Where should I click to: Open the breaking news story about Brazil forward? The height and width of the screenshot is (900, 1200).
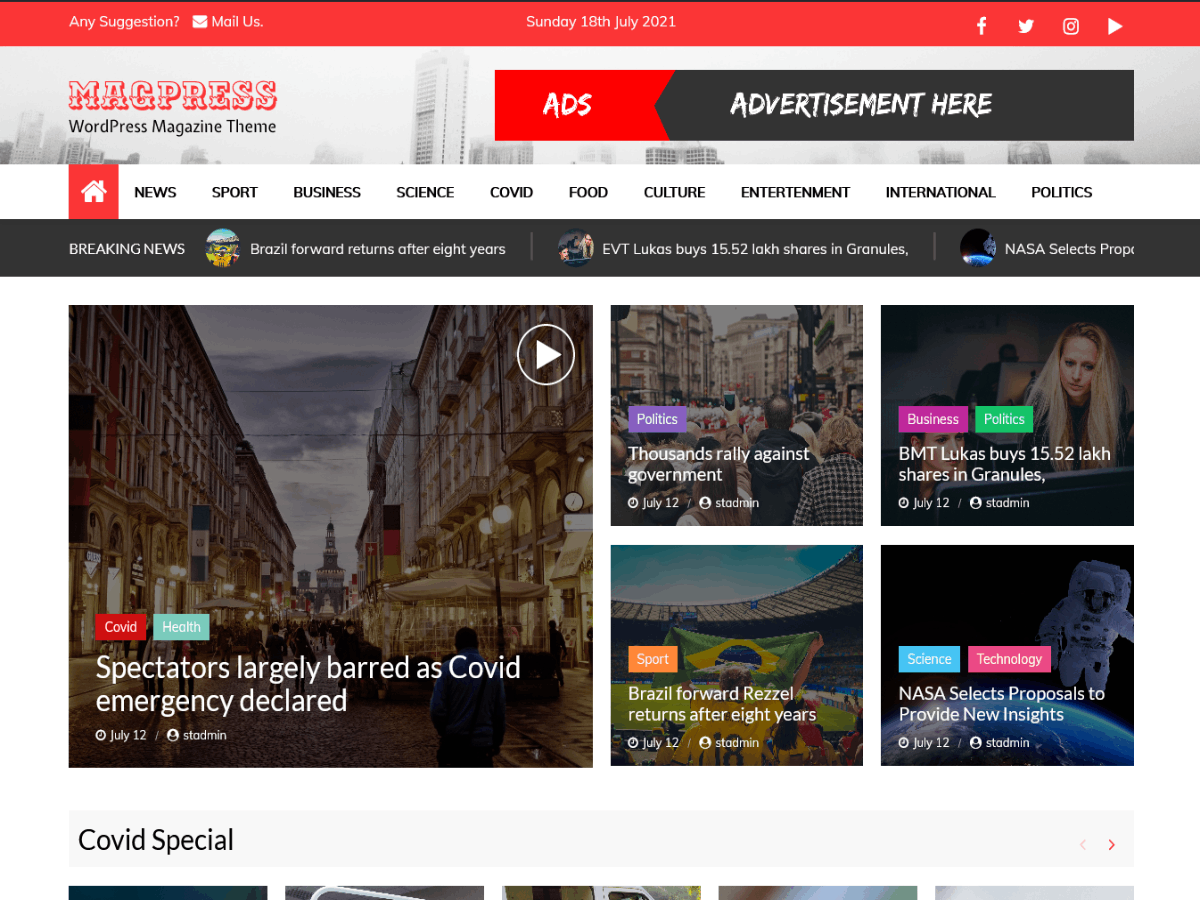tap(378, 249)
